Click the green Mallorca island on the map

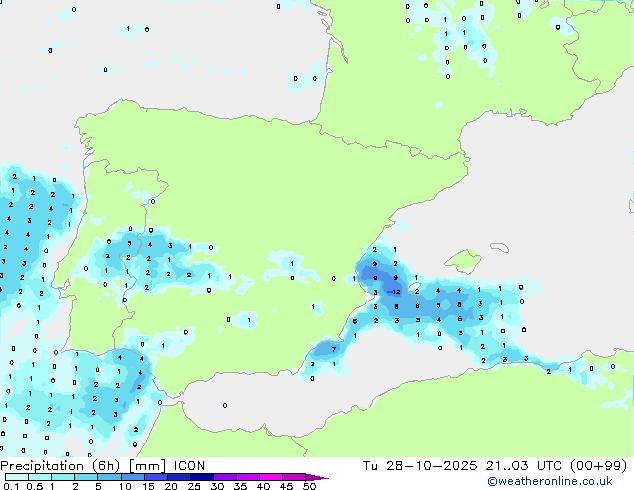464,261
